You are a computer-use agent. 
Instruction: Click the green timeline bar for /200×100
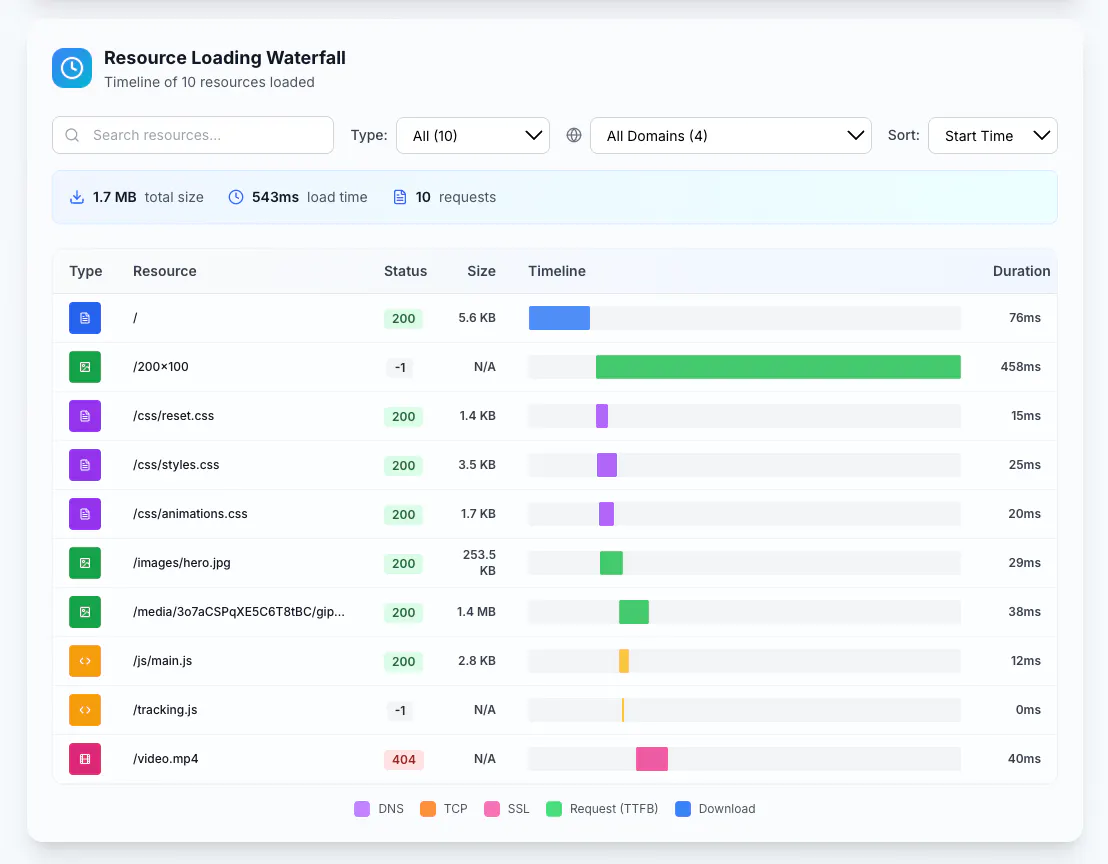point(778,367)
